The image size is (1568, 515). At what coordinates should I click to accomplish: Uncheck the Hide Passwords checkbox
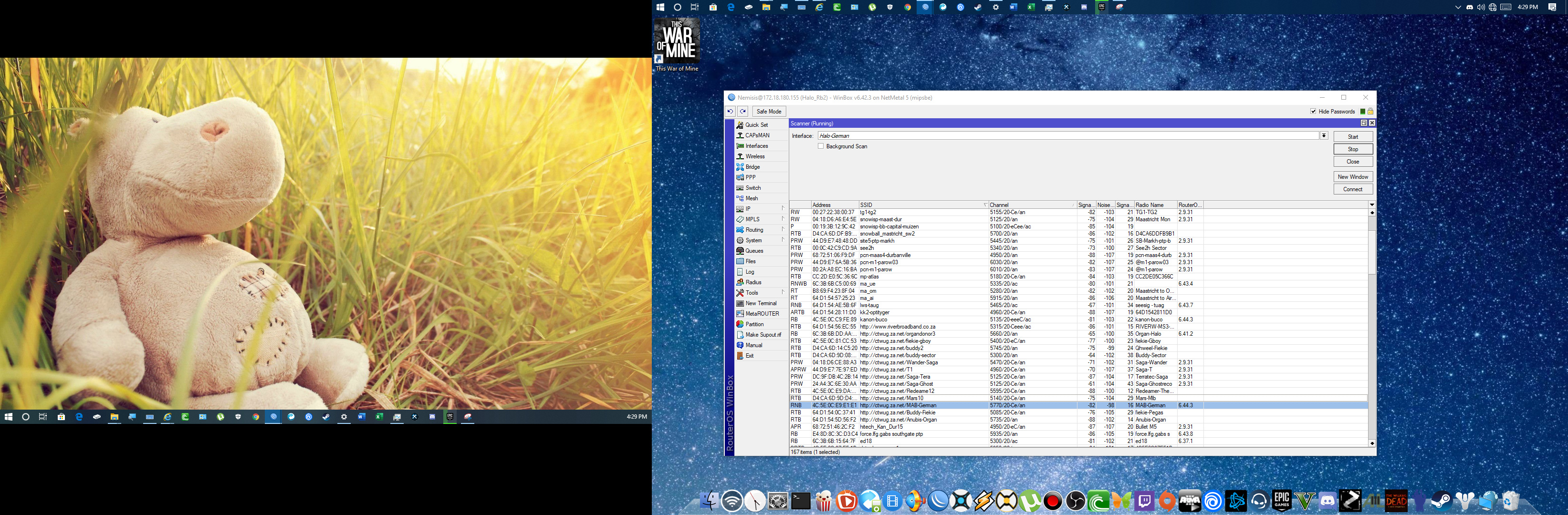click(1313, 111)
